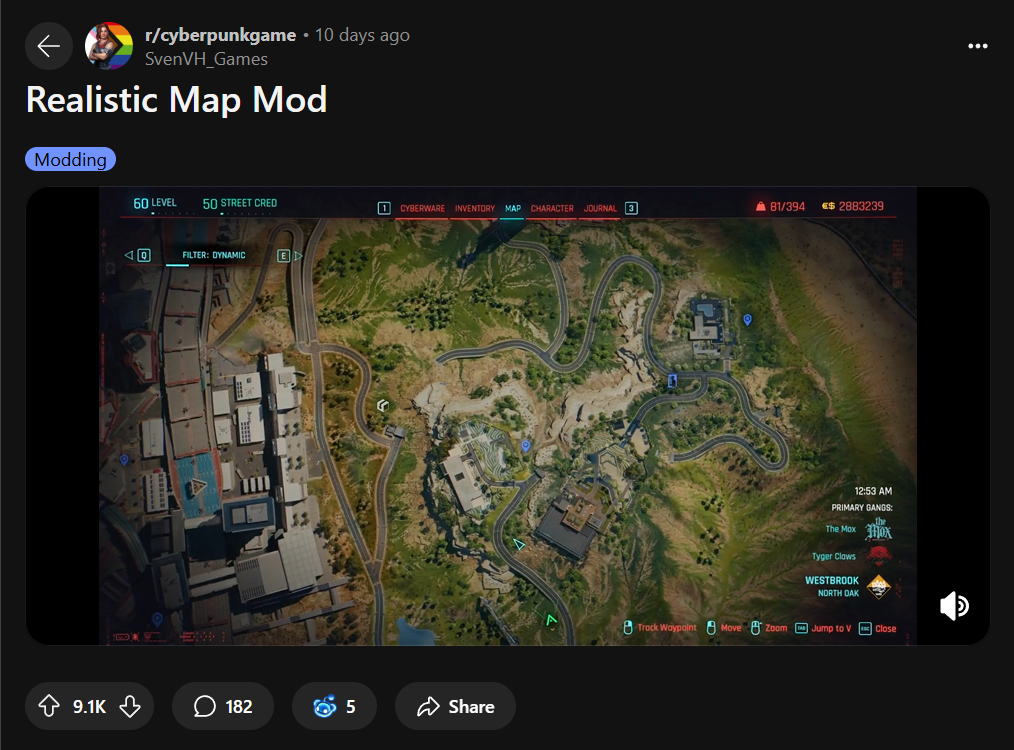Screen dimensions: 1014x750
Task: Toggle the video sound with the speaker icon
Action: (954, 606)
